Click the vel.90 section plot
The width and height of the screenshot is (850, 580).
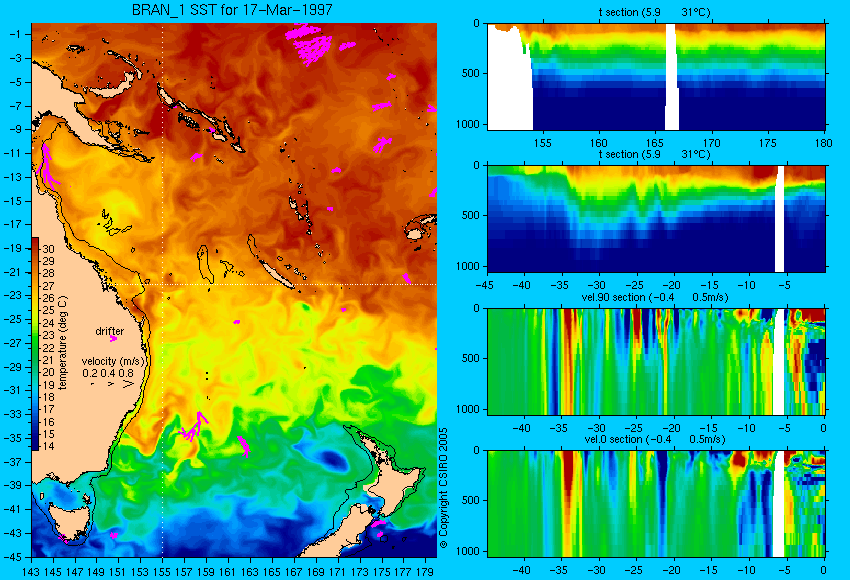656,362
